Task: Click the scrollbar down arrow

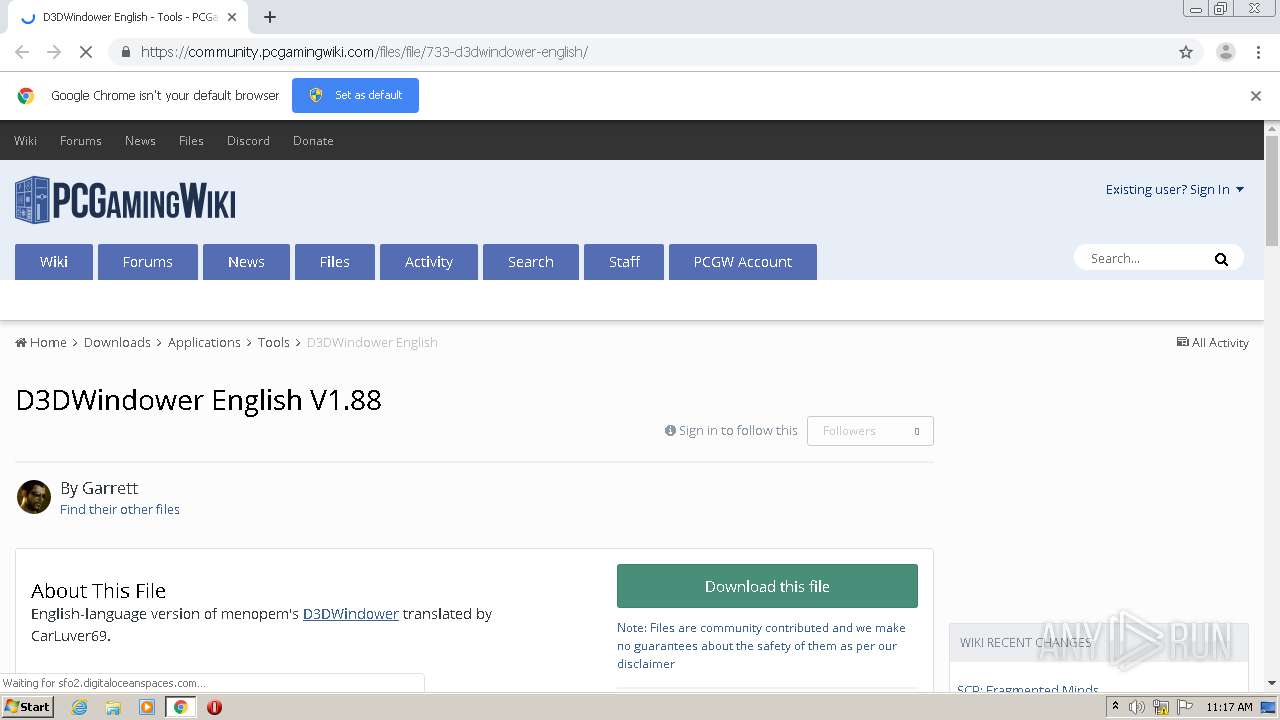Action: 1272,683
